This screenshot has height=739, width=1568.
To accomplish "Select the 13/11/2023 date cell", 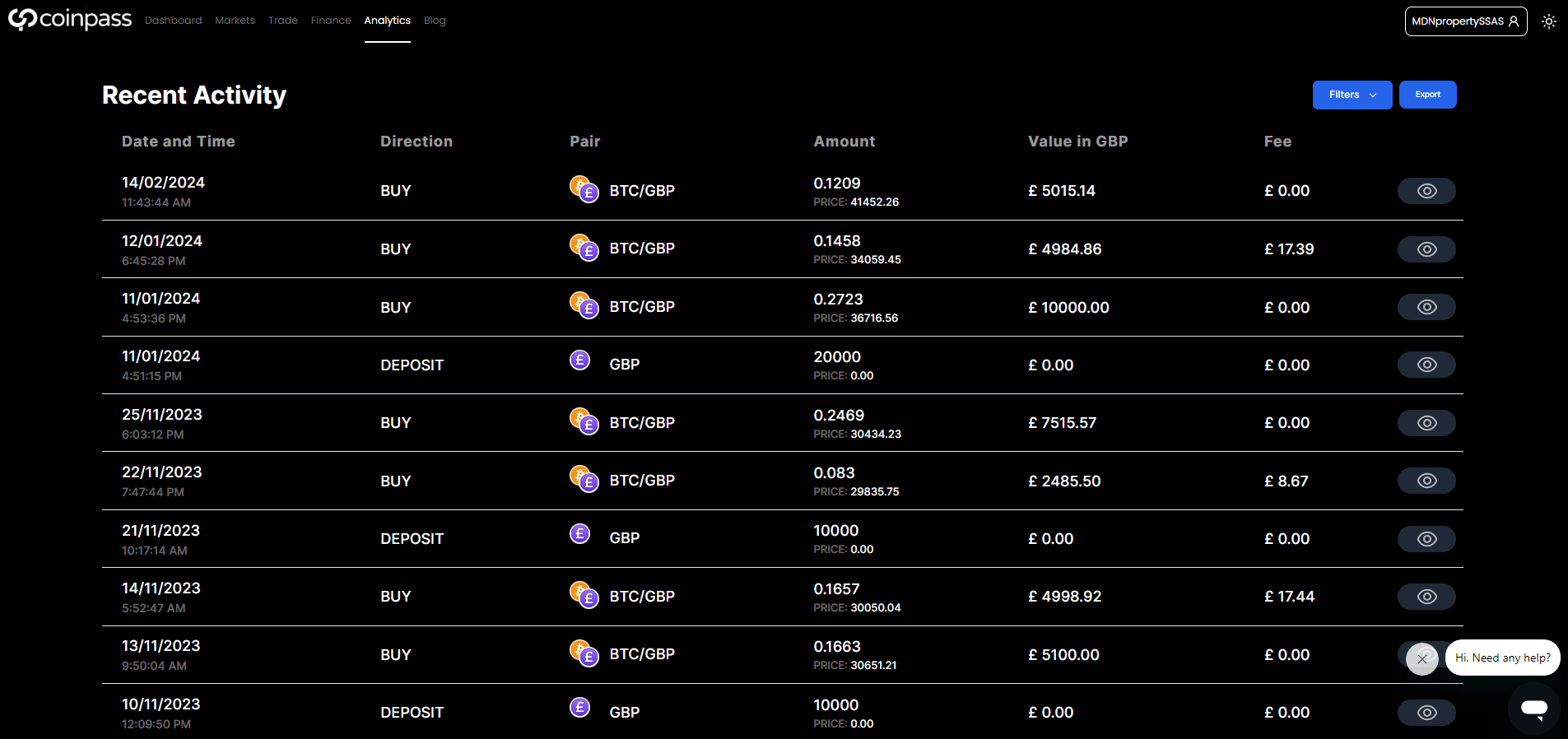I will tap(161, 646).
